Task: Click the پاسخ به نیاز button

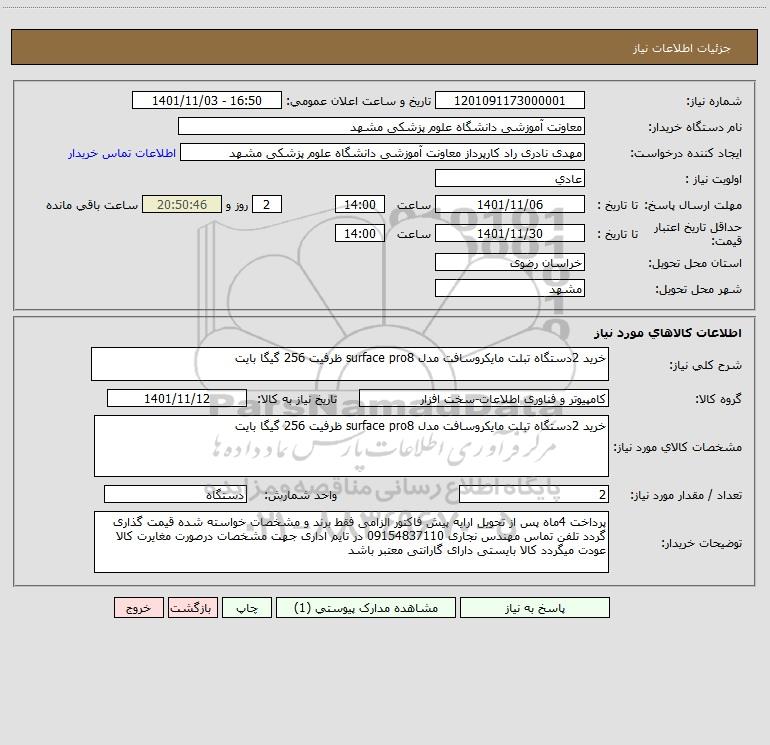Action: [534, 607]
